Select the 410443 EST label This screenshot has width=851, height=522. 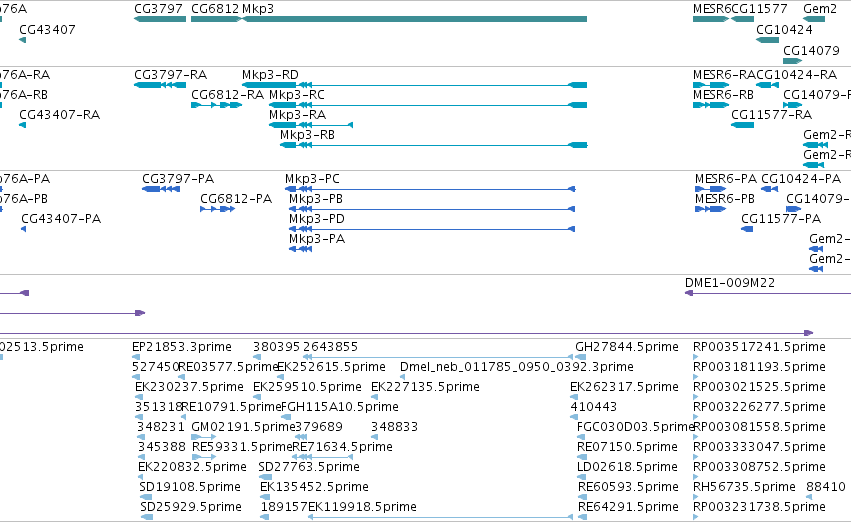click(594, 408)
